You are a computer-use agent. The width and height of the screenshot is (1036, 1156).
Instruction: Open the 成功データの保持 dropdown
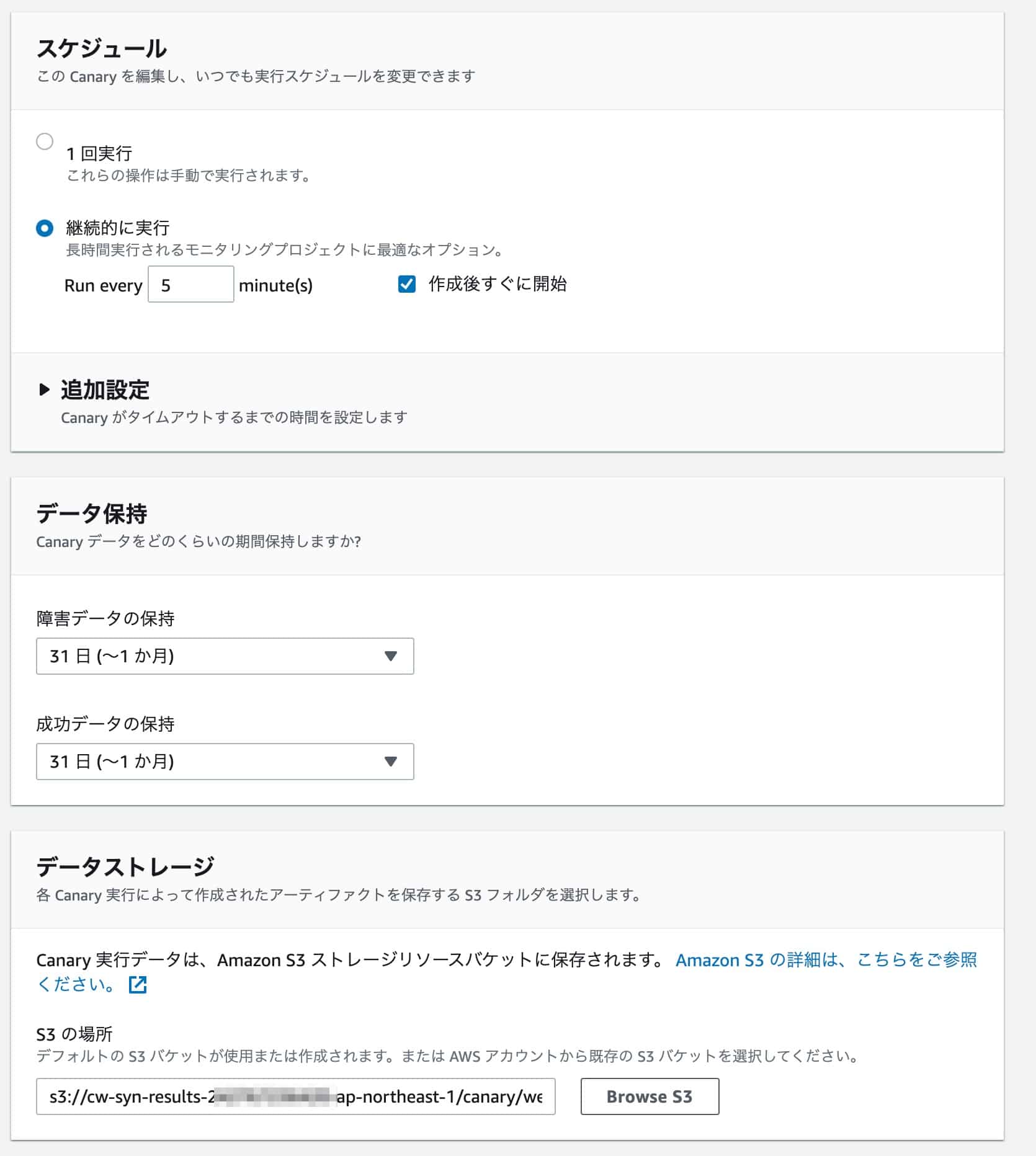pyautogui.click(x=225, y=762)
